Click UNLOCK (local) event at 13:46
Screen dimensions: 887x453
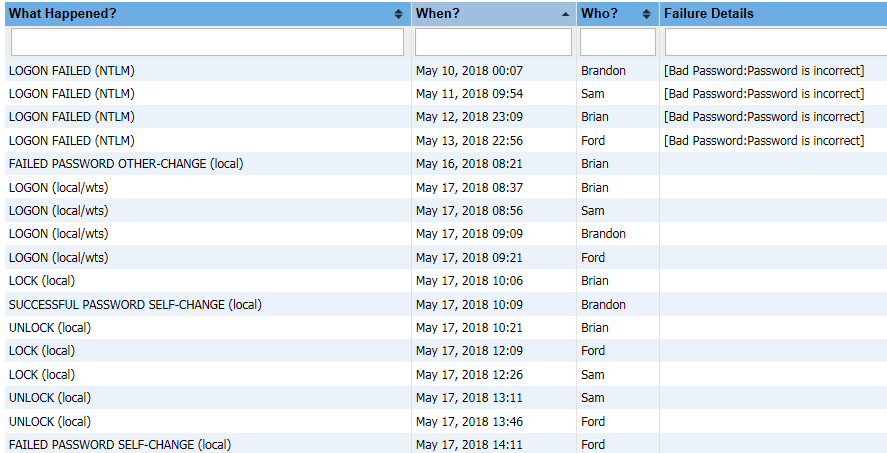(50, 422)
